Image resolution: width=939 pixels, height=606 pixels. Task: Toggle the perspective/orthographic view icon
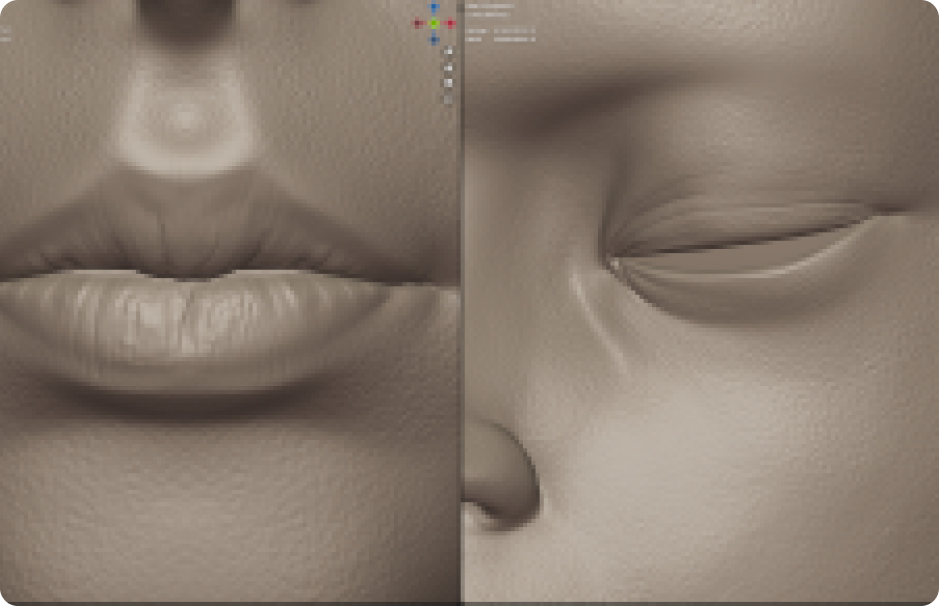(448, 99)
